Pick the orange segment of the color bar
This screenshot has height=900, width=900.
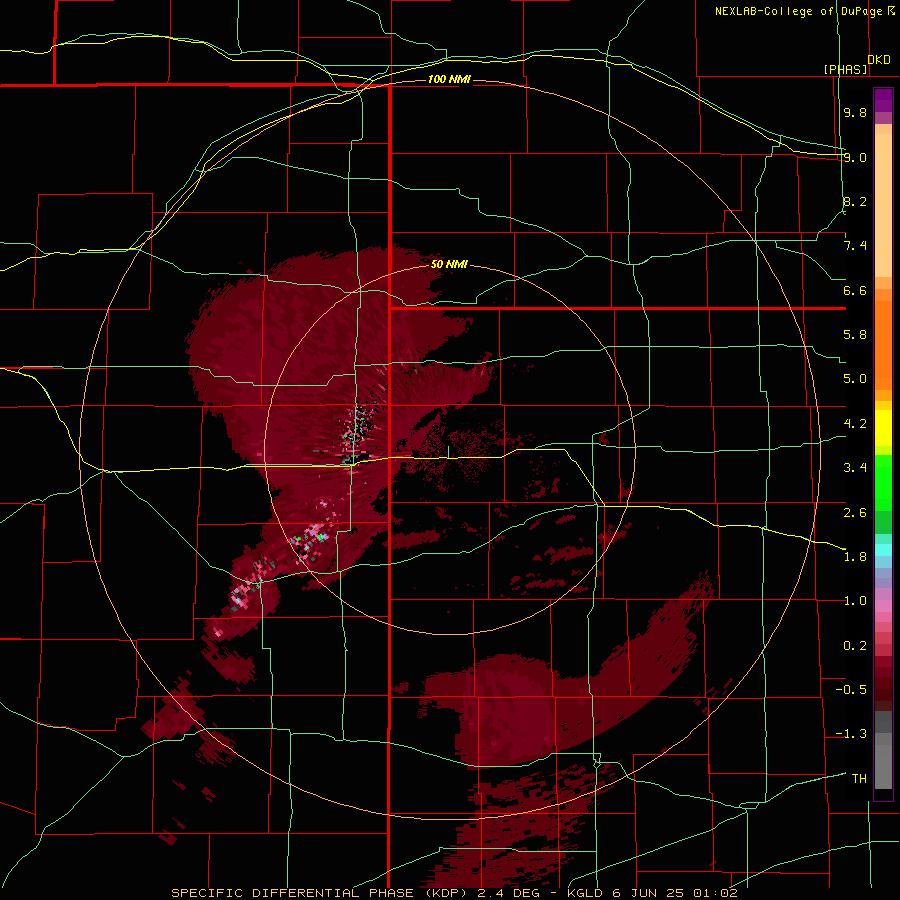point(883,344)
